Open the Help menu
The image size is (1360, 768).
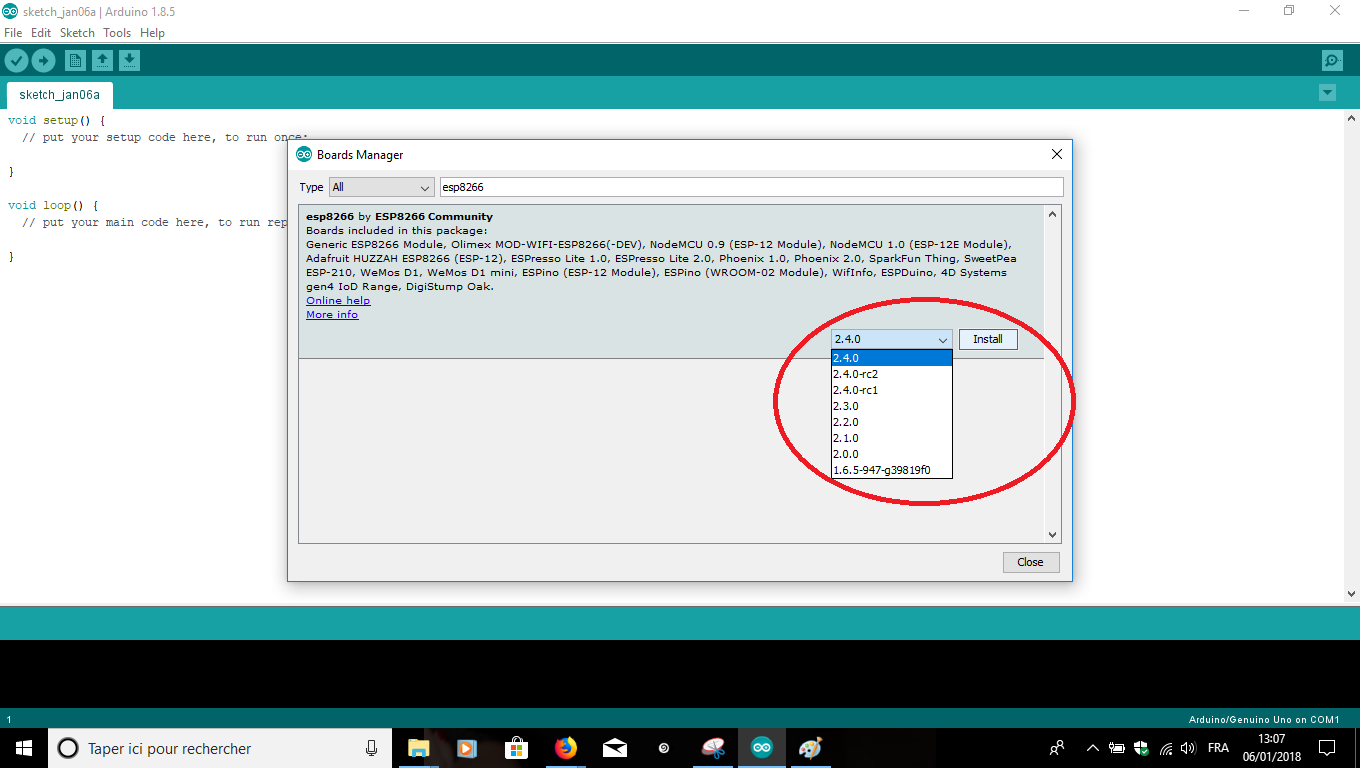pyautogui.click(x=152, y=33)
